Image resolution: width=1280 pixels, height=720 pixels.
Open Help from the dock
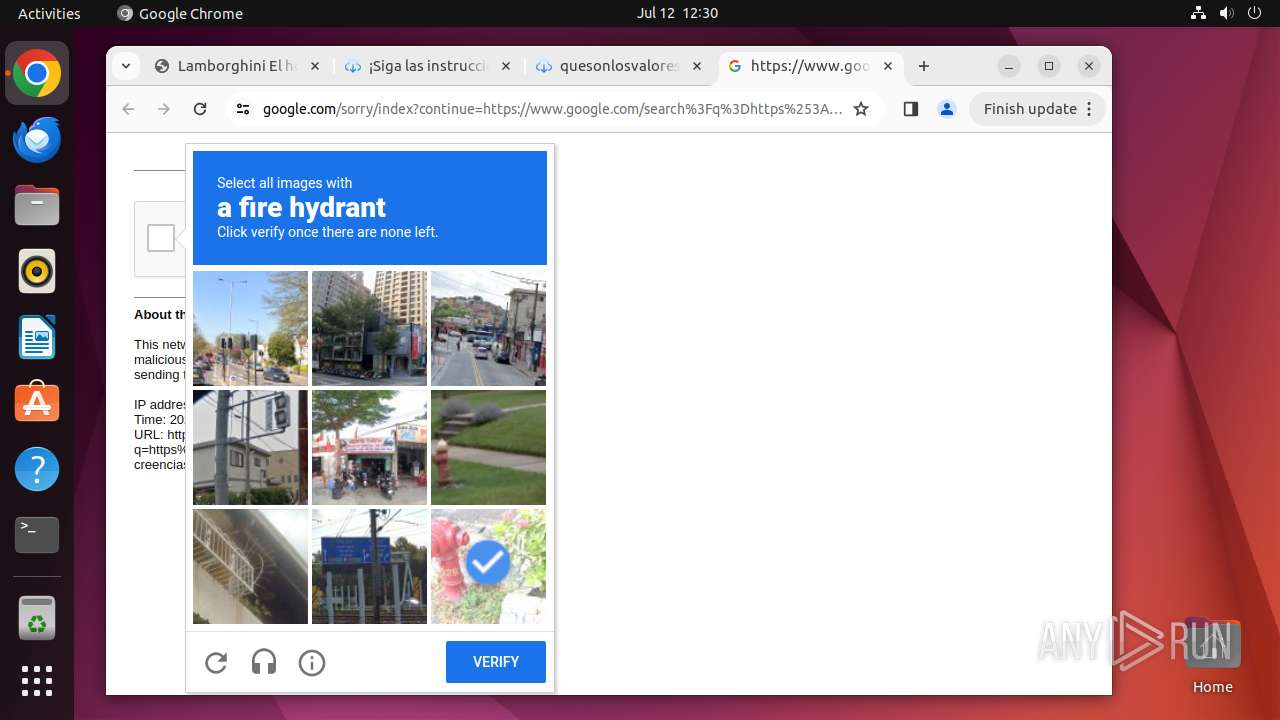tap(37, 469)
